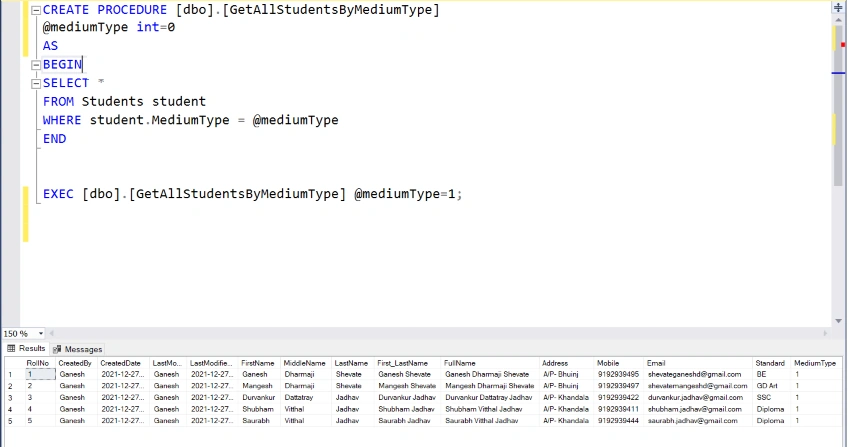Click the FirstName cell Durvankur
The width and height of the screenshot is (850, 447).
point(259,398)
